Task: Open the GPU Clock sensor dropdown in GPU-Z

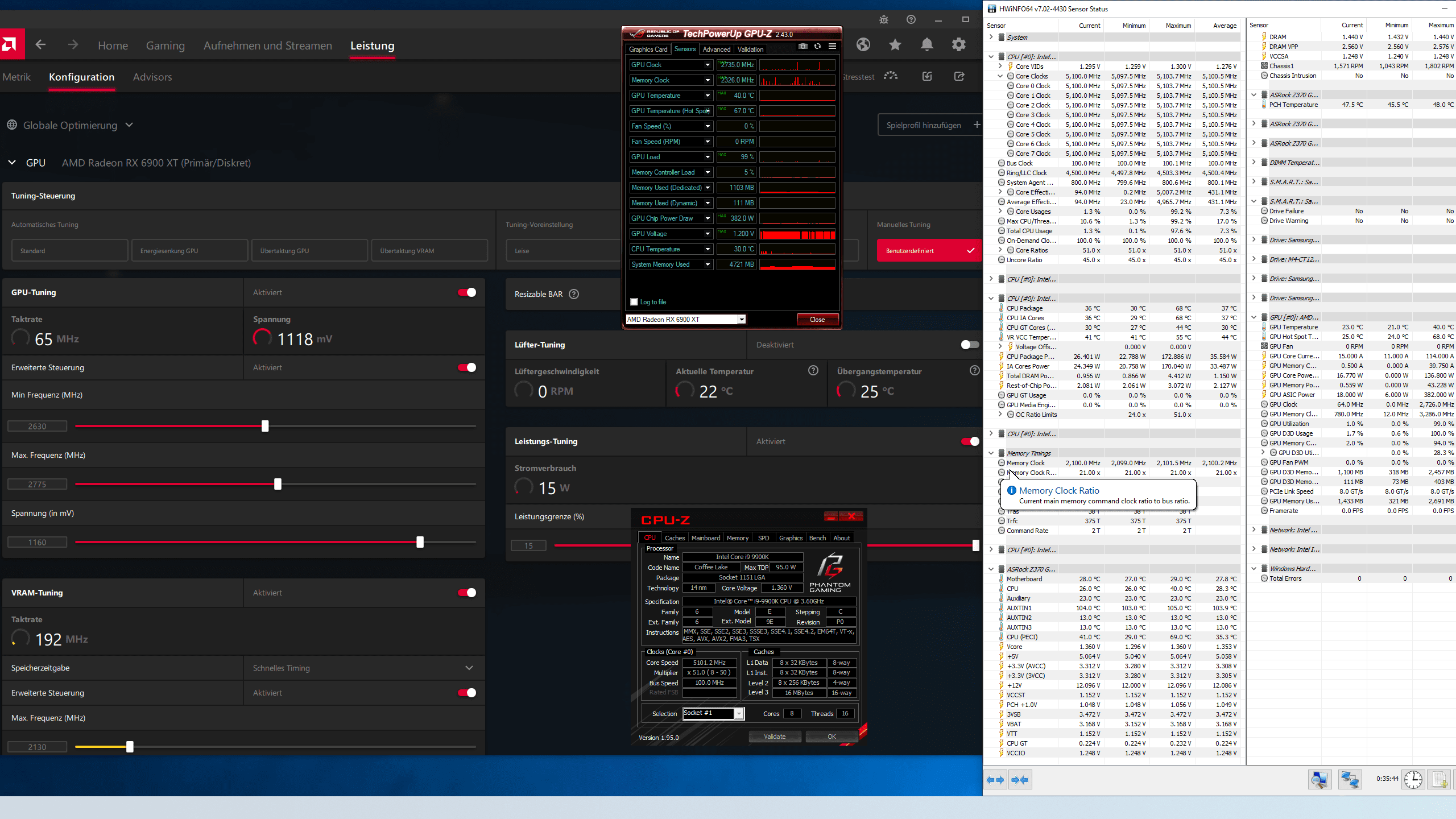Action: [x=708, y=65]
